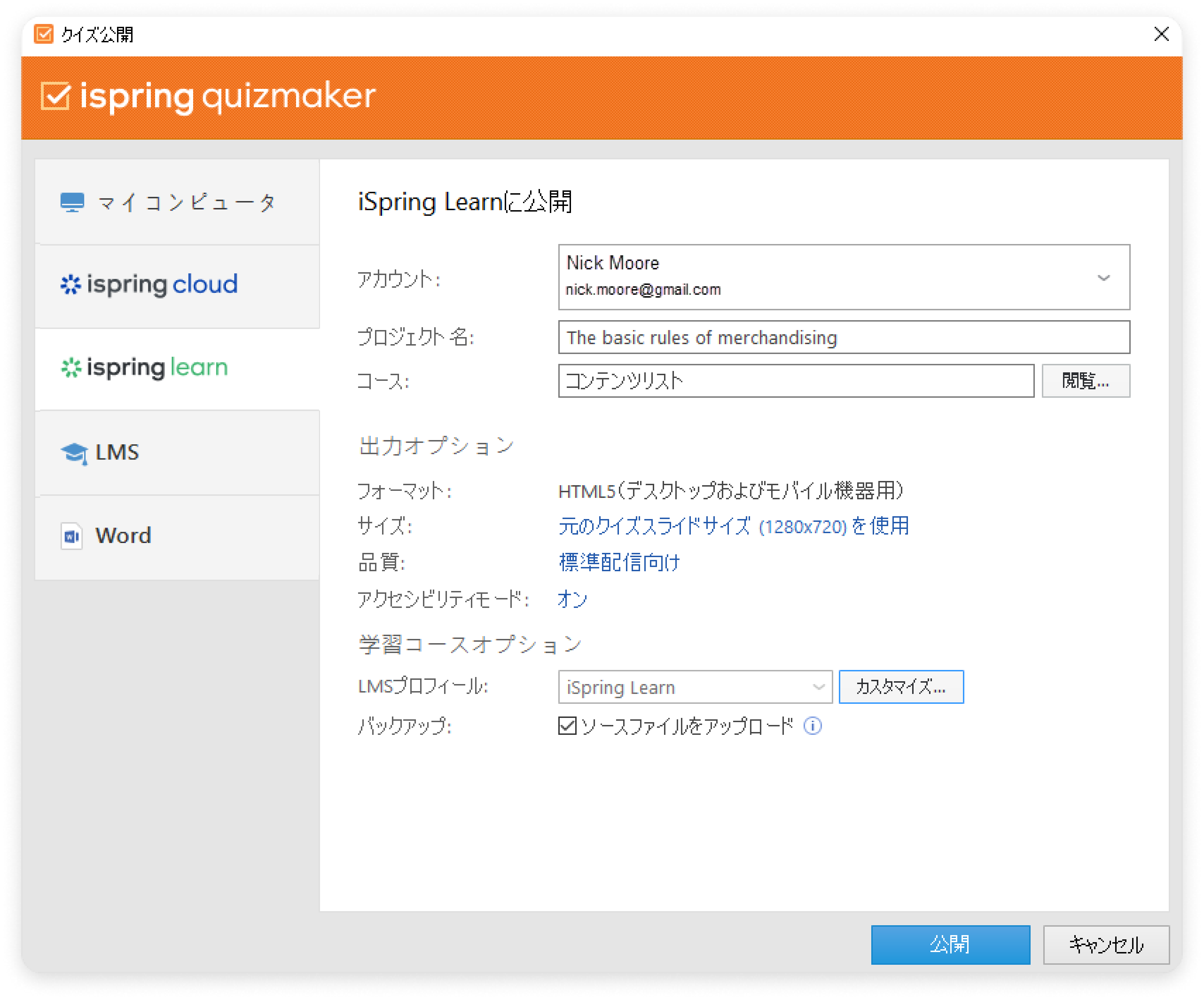Click the monitor icon beside マイコンピュータ
Screen dimensions: 1204x1000
click(72, 202)
